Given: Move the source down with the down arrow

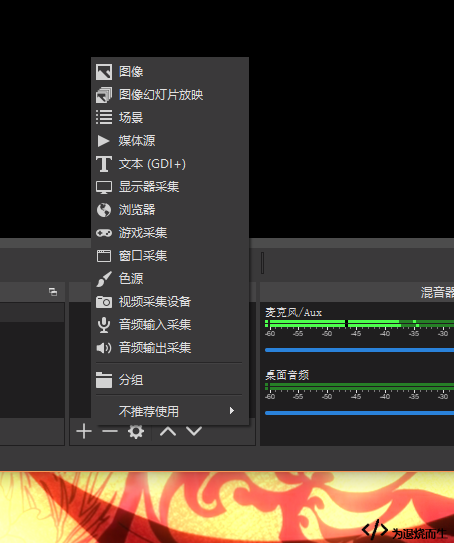Looking at the screenshot, I should pos(194,431).
